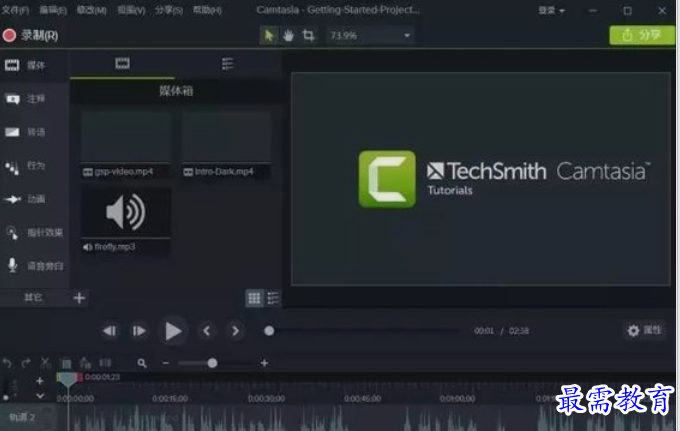
Task: Click the Split clip icon
Action: [x=105, y=363]
